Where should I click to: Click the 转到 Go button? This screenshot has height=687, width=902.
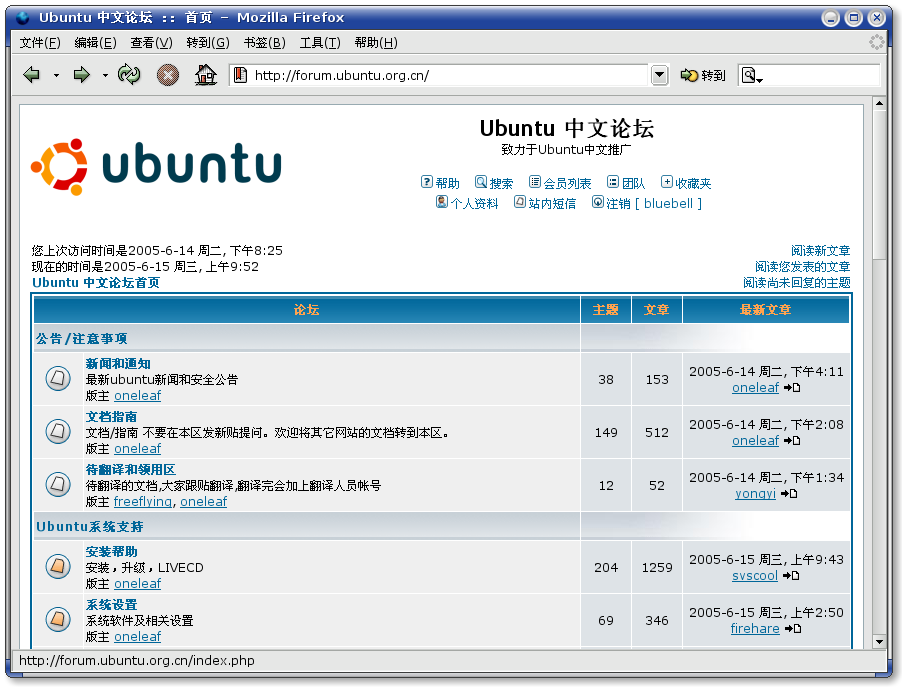702,75
